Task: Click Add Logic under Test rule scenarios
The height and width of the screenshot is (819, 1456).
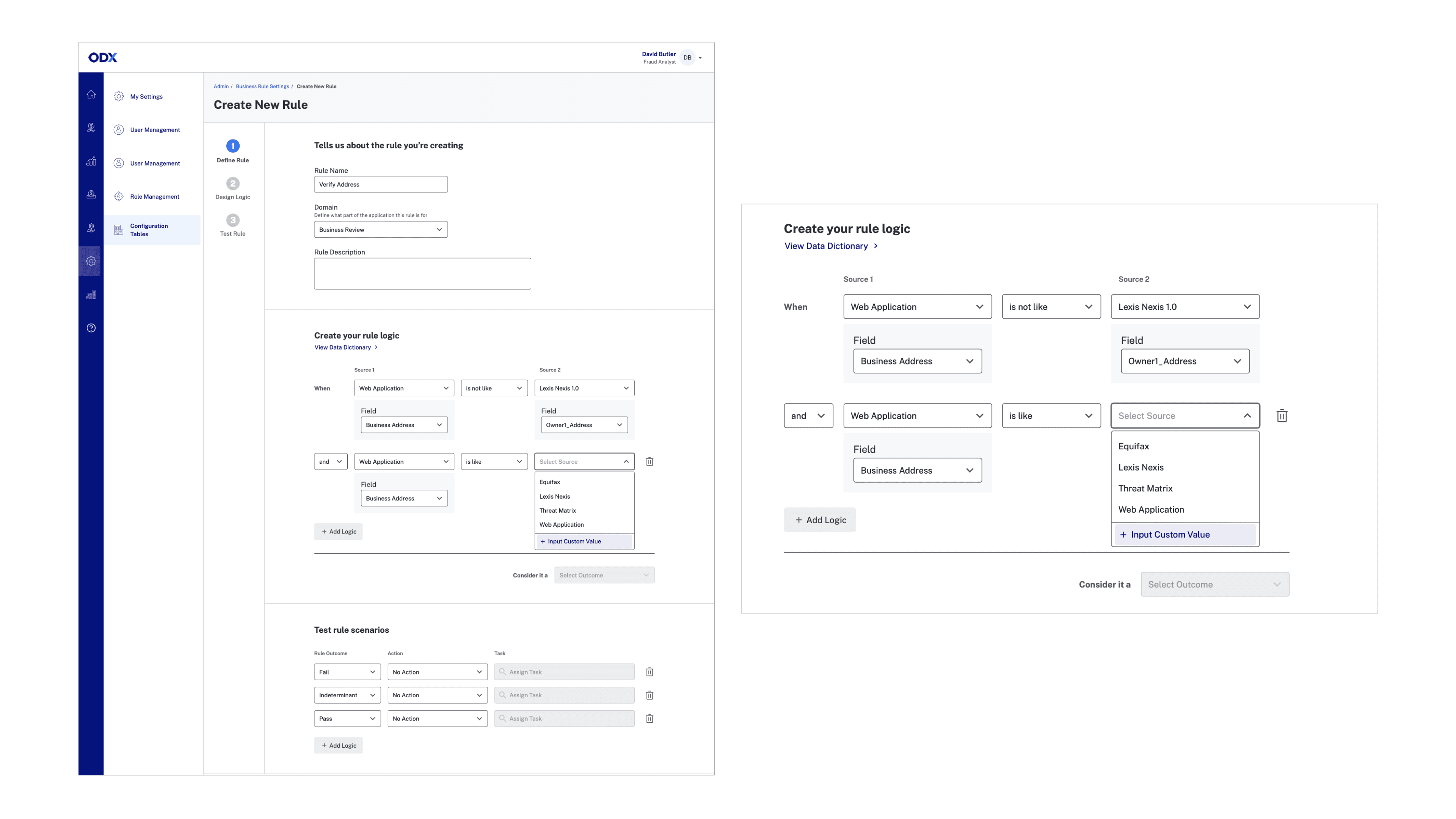Action: click(338, 745)
